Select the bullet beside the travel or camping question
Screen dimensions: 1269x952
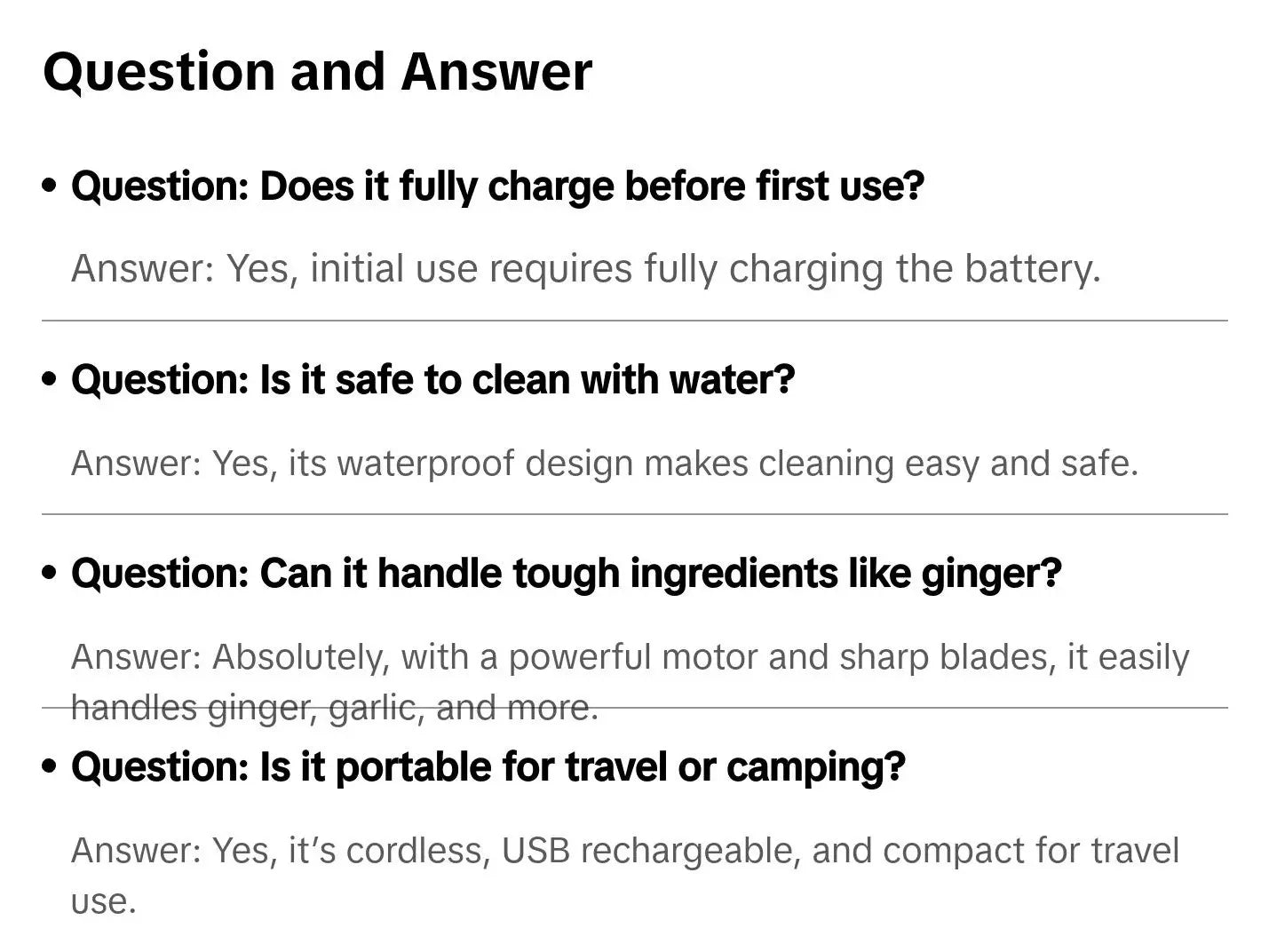(x=50, y=766)
